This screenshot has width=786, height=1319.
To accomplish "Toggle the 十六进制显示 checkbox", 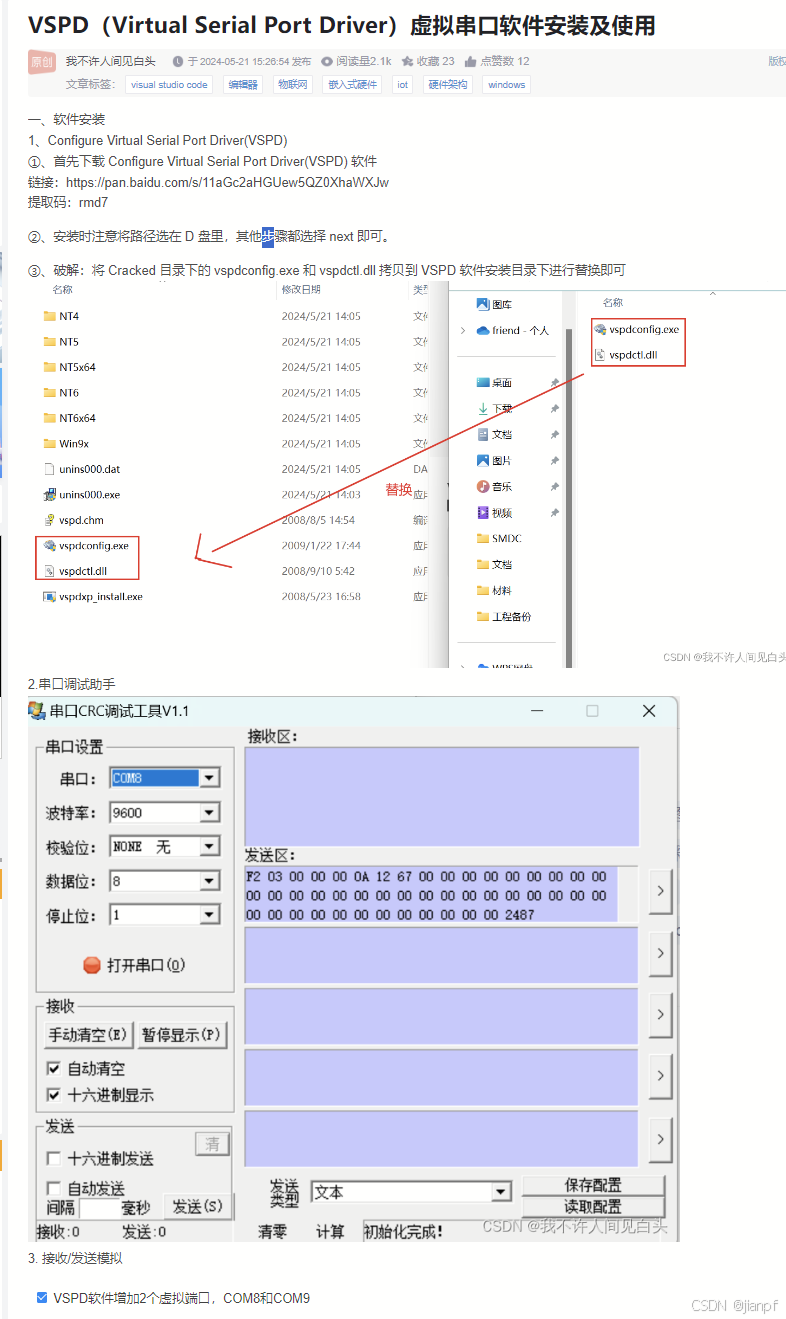I will click(54, 1094).
